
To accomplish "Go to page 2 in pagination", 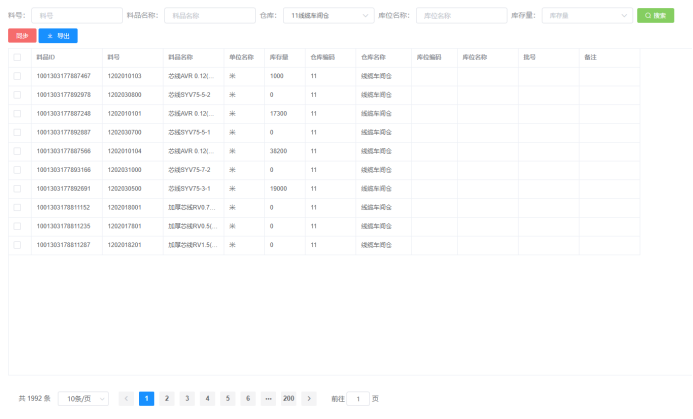I will point(167,398).
